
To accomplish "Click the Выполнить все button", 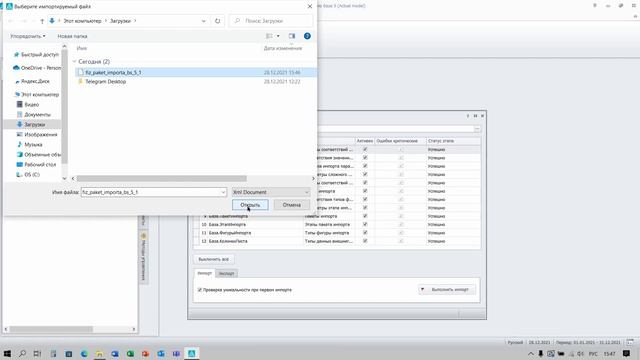I will [x=213, y=259].
